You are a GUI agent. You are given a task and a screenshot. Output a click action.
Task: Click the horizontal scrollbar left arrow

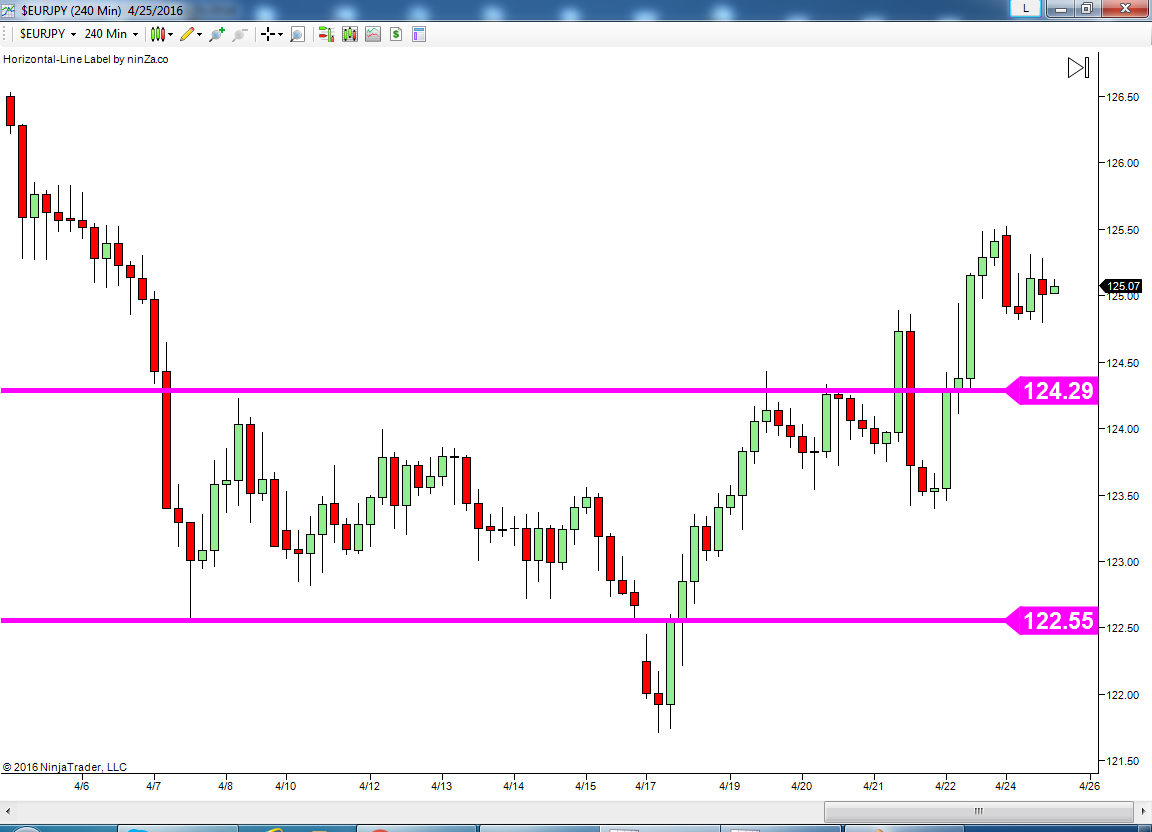pos(8,811)
